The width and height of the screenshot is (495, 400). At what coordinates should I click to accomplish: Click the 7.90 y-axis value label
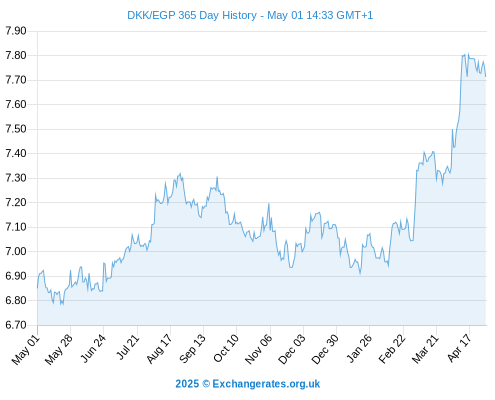point(16,31)
